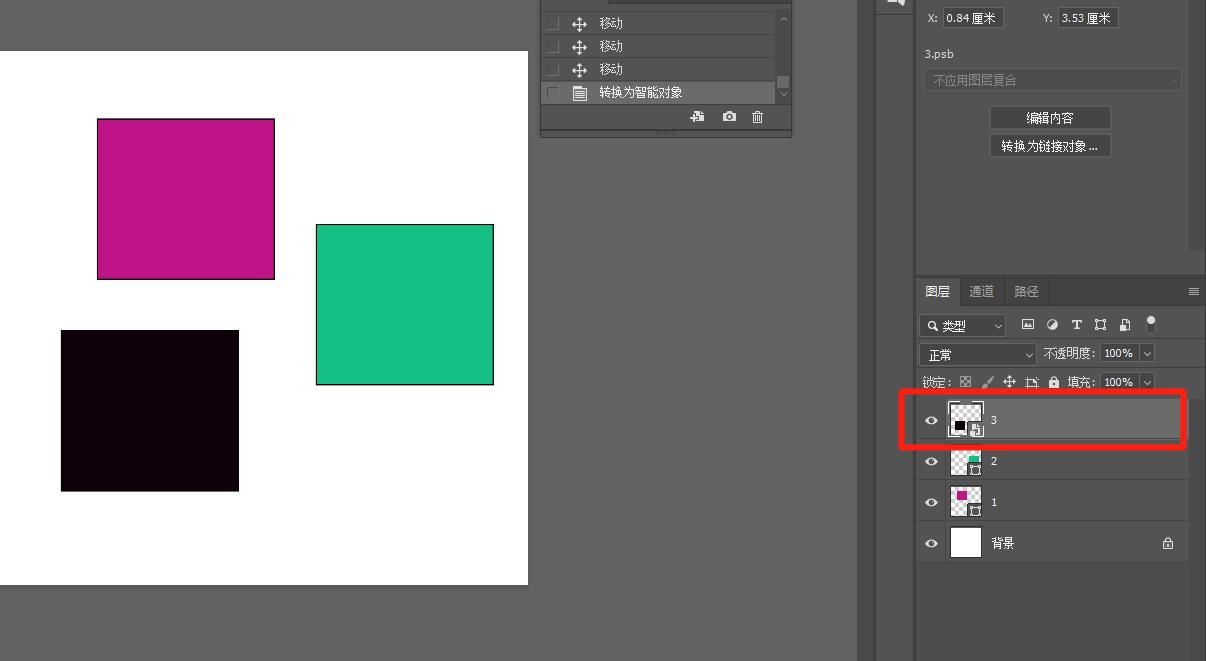
Task: Open the Layers panel options menu
Action: click(1193, 292)
